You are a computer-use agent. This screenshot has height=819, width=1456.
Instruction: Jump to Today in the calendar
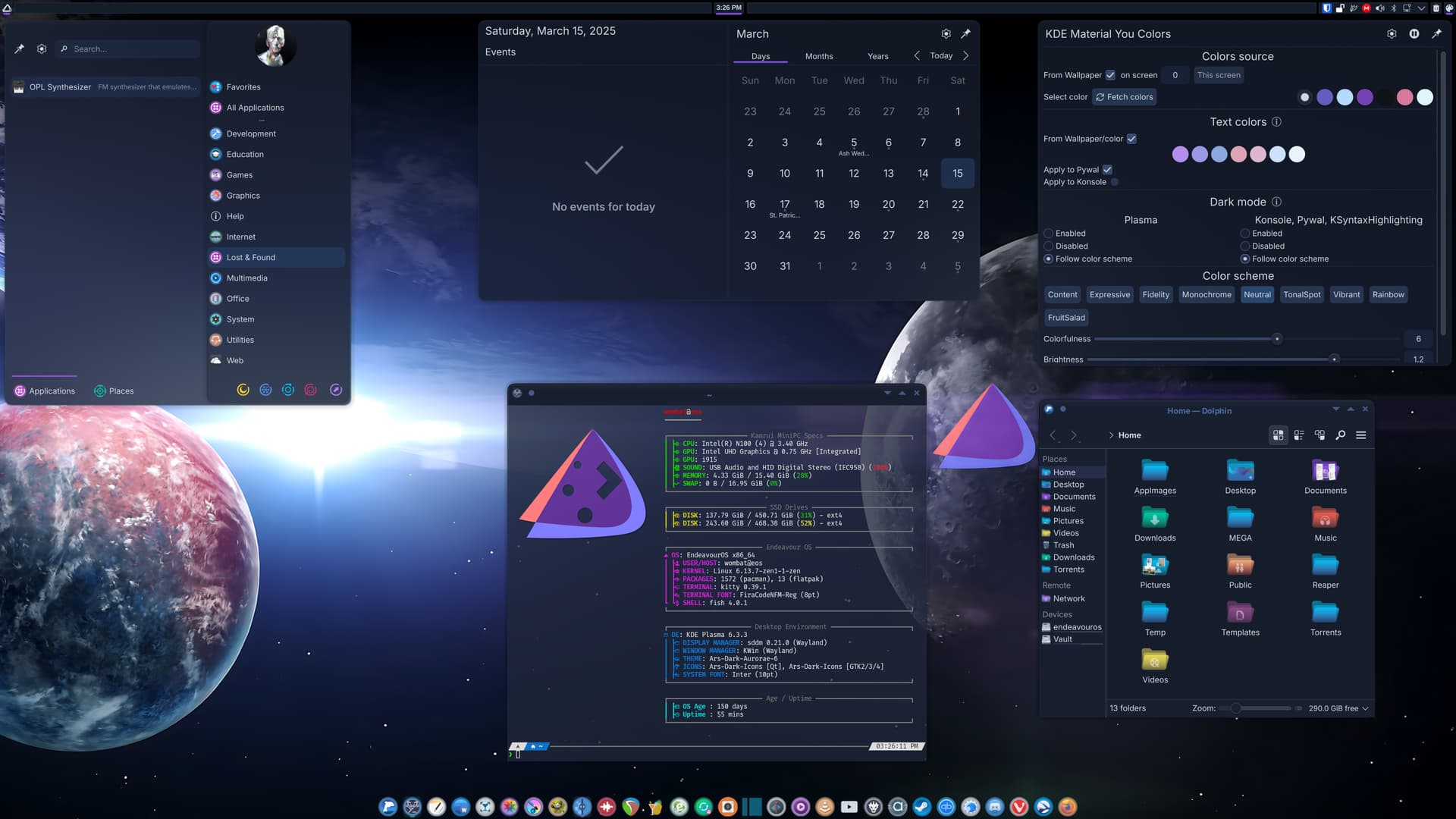tap(941, 55)
